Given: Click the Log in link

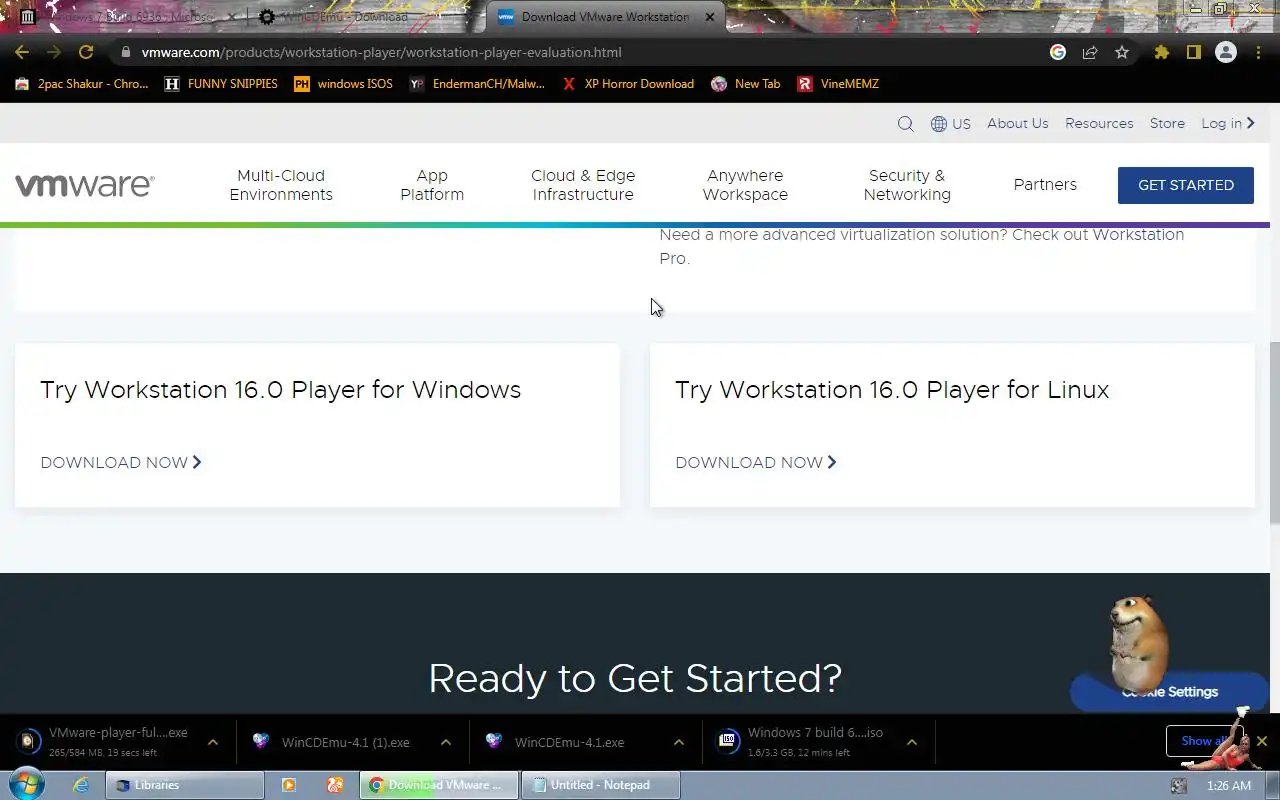Looking at the screenshot, I should tap(1228, 124).
